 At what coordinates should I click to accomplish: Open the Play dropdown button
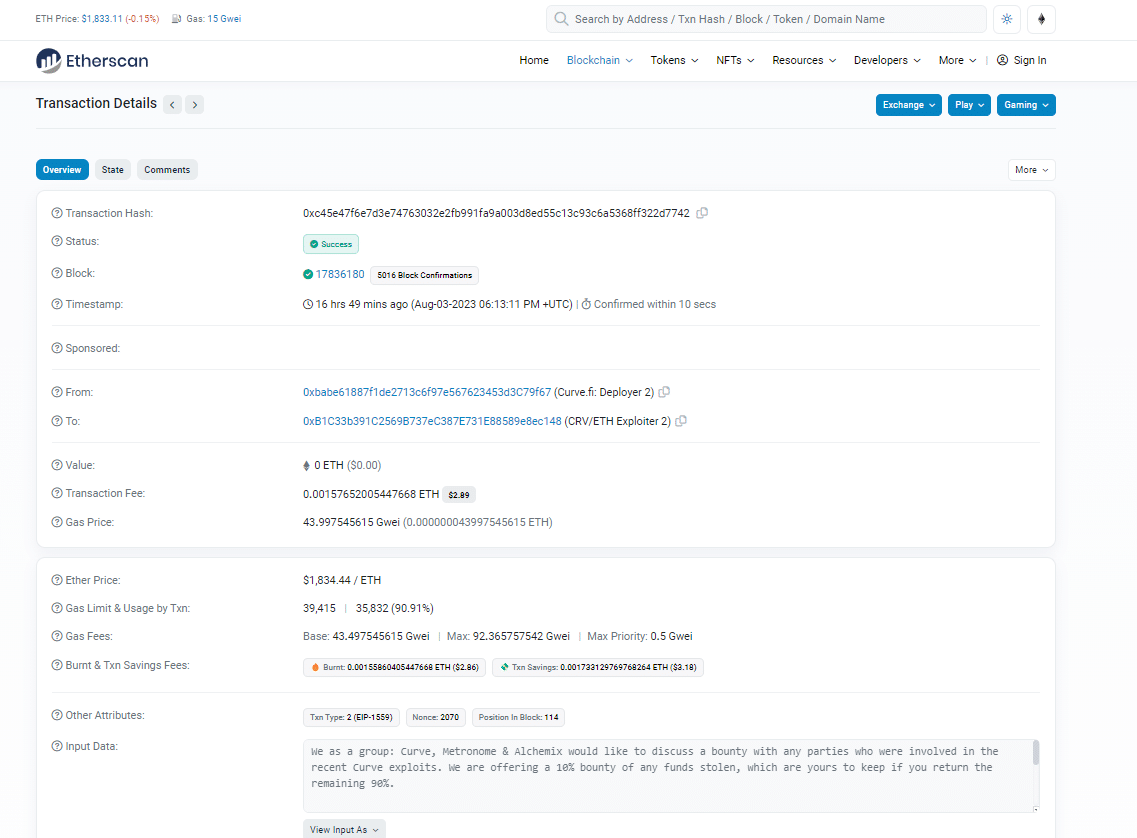coord(969,105)
